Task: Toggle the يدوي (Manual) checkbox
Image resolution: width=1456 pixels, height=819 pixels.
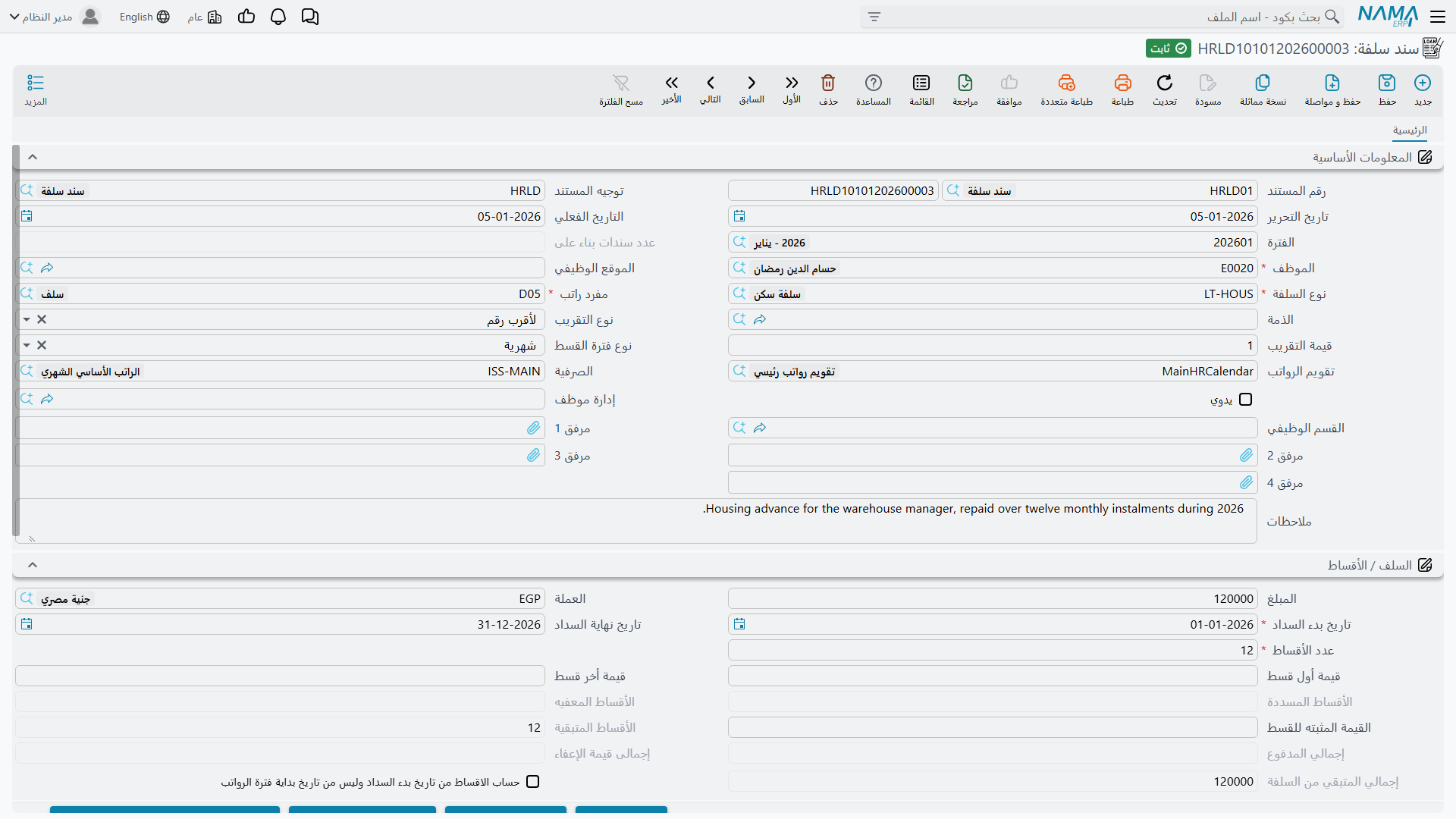Action: [1245, 400]
